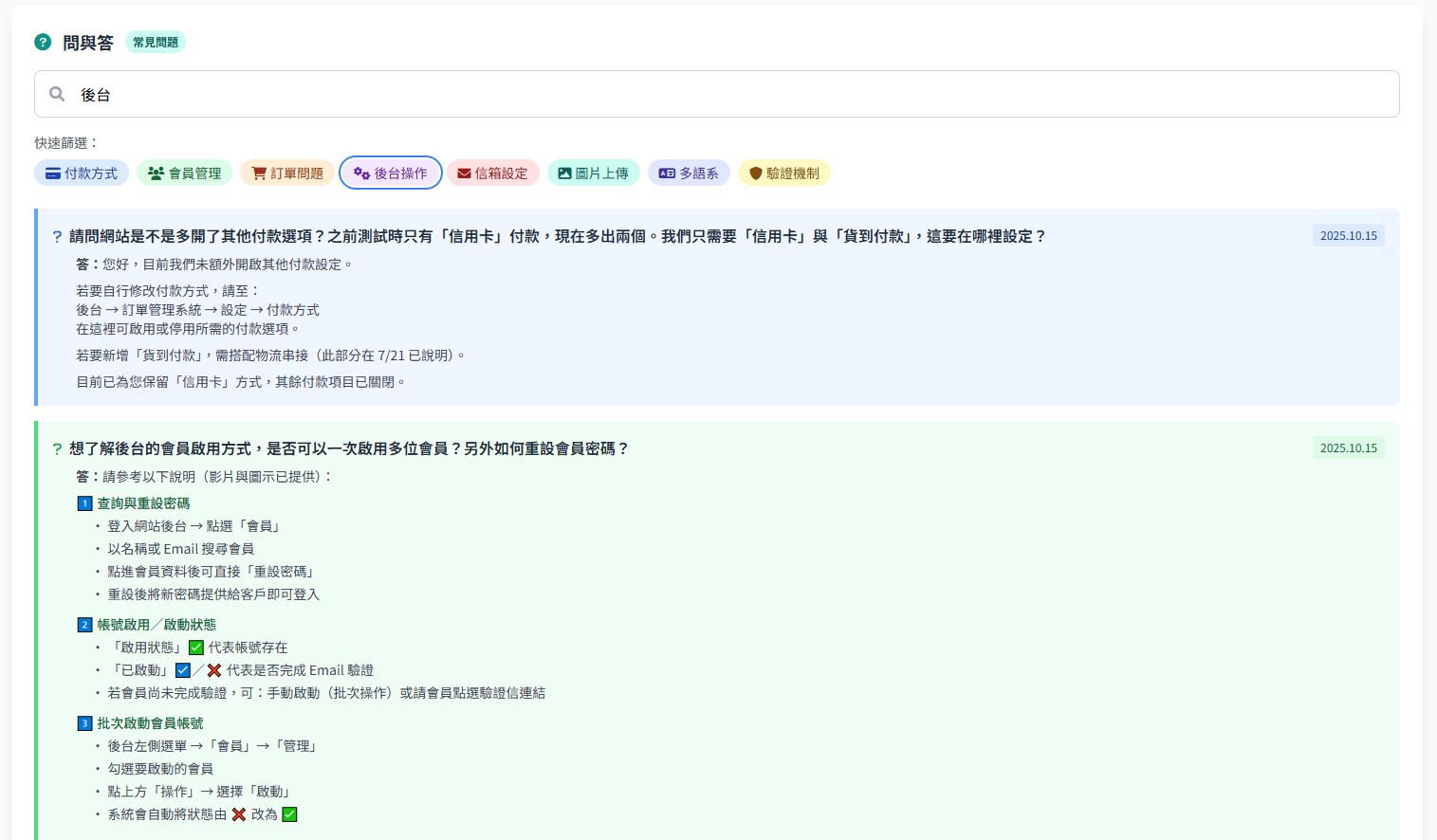Click the shopping cart icon in 訂單問題 chip

(259, 173)
